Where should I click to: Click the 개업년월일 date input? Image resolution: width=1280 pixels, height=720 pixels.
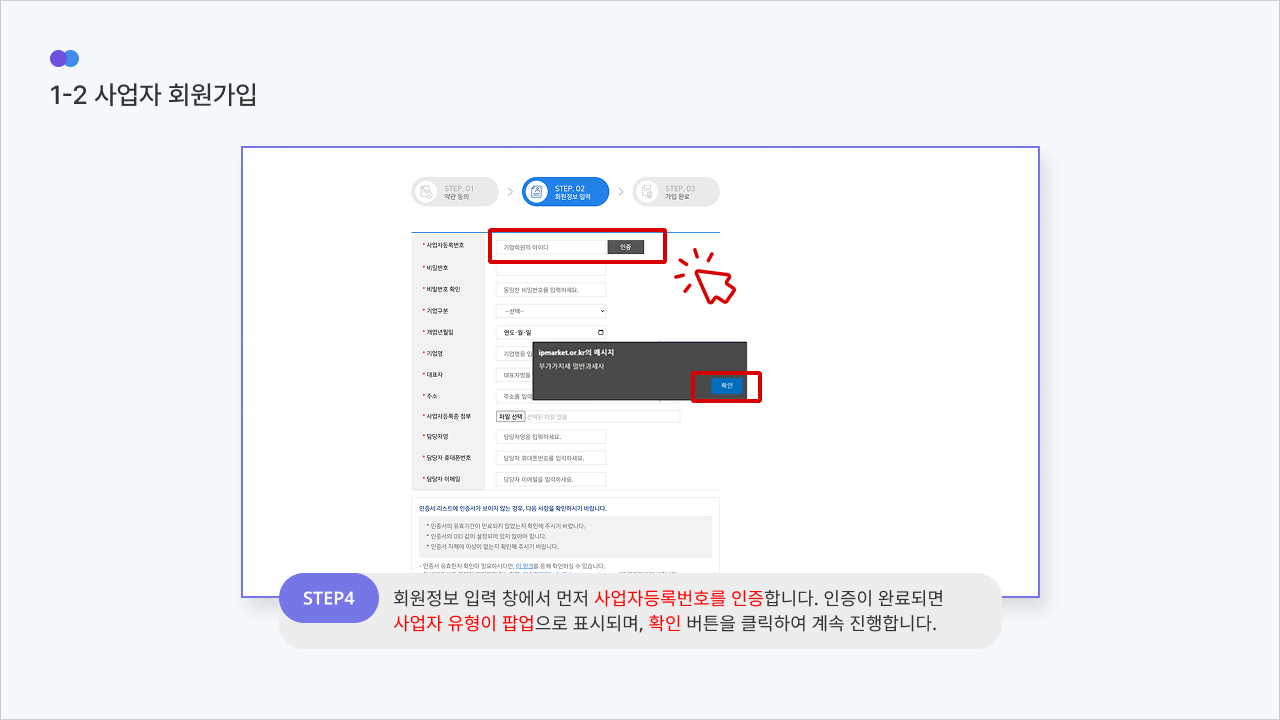coord(540,332)
